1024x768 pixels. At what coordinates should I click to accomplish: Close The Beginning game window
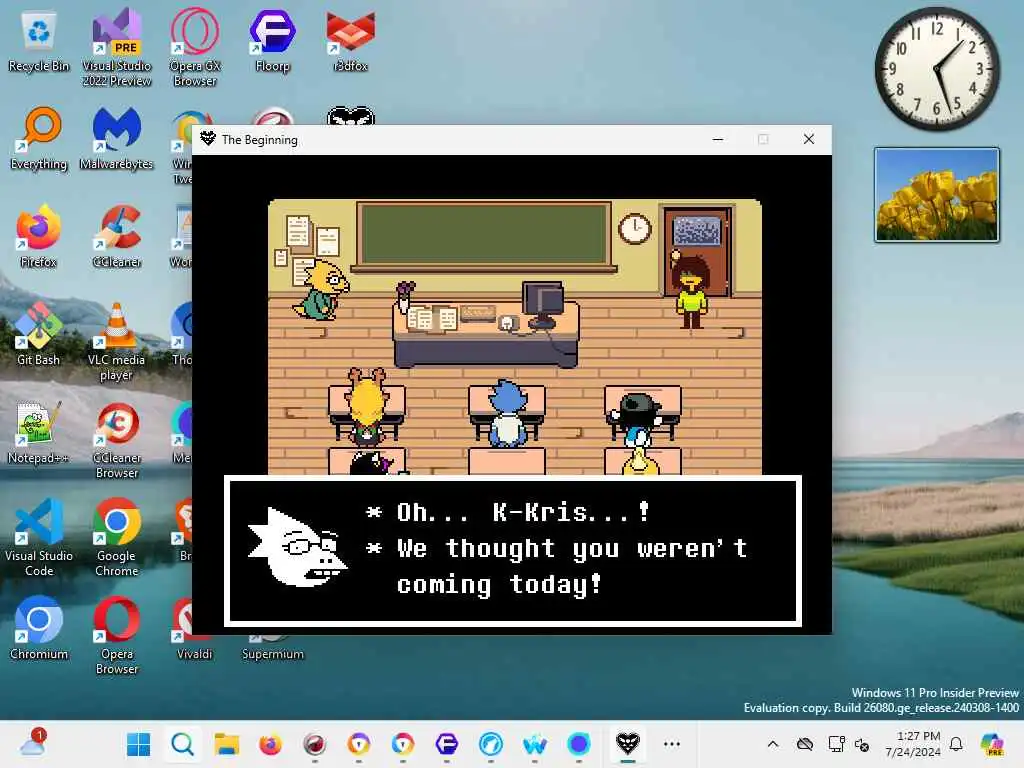click(x=808, y=139)
